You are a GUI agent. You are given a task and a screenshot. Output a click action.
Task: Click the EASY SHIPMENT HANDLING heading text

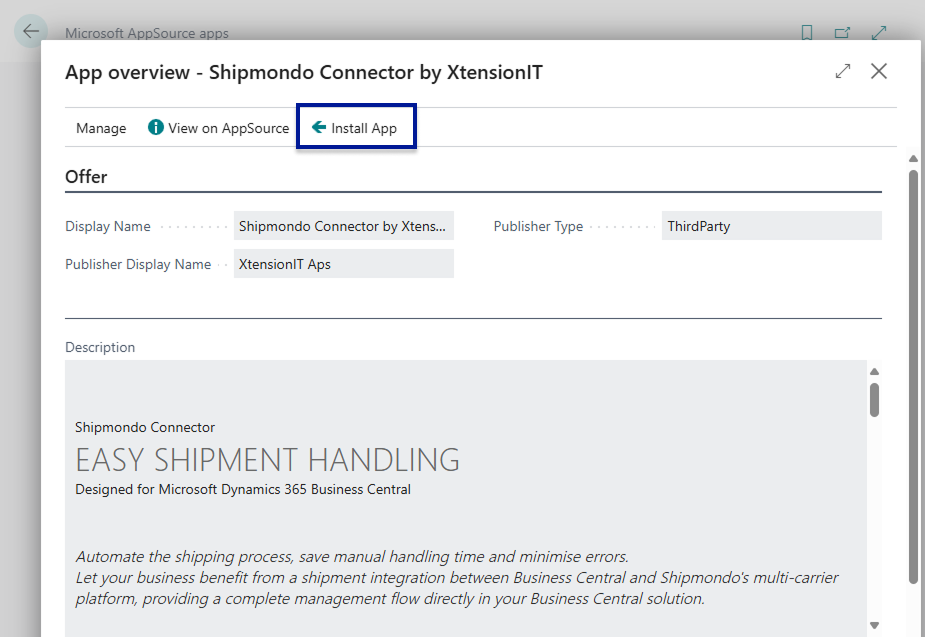coord(267,460)
